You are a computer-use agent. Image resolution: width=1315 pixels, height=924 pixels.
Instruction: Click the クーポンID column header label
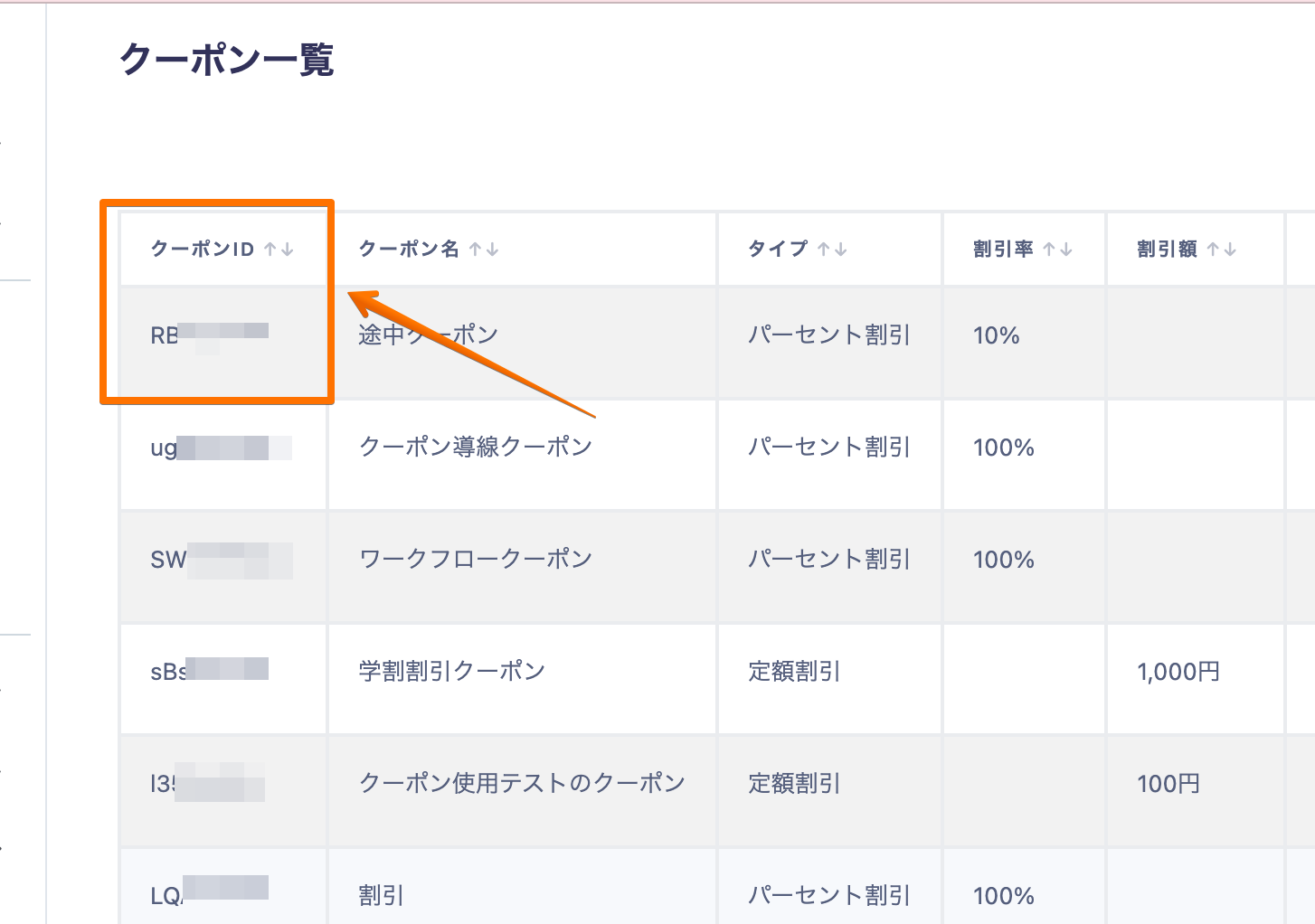[x=202, y=250]
